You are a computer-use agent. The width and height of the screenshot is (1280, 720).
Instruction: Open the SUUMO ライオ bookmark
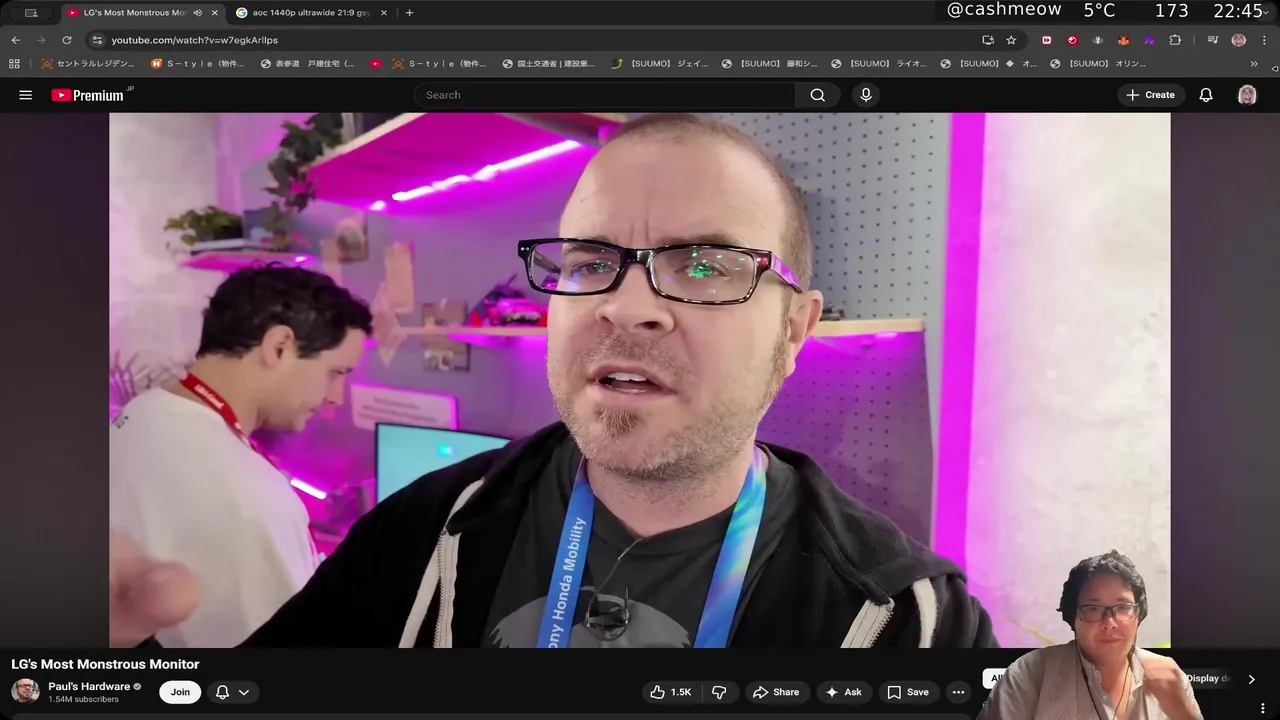point(879,63)
